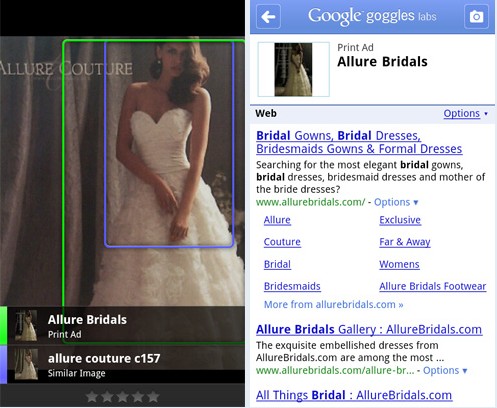Open Allure Bridals Gallery result link
Image resolution: width=497 pixels, height=408 pixels.
coord(369,329)
